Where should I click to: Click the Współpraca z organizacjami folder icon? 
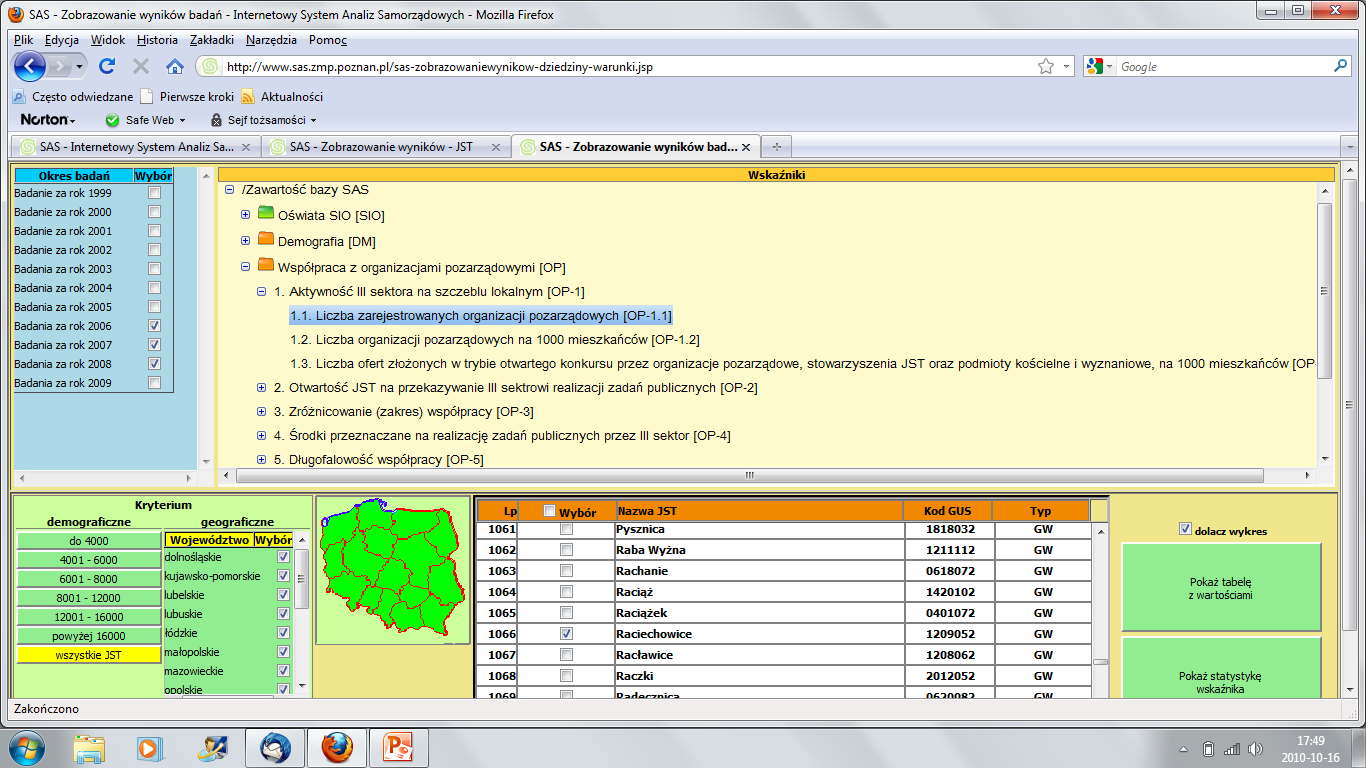tap(266, 265)
